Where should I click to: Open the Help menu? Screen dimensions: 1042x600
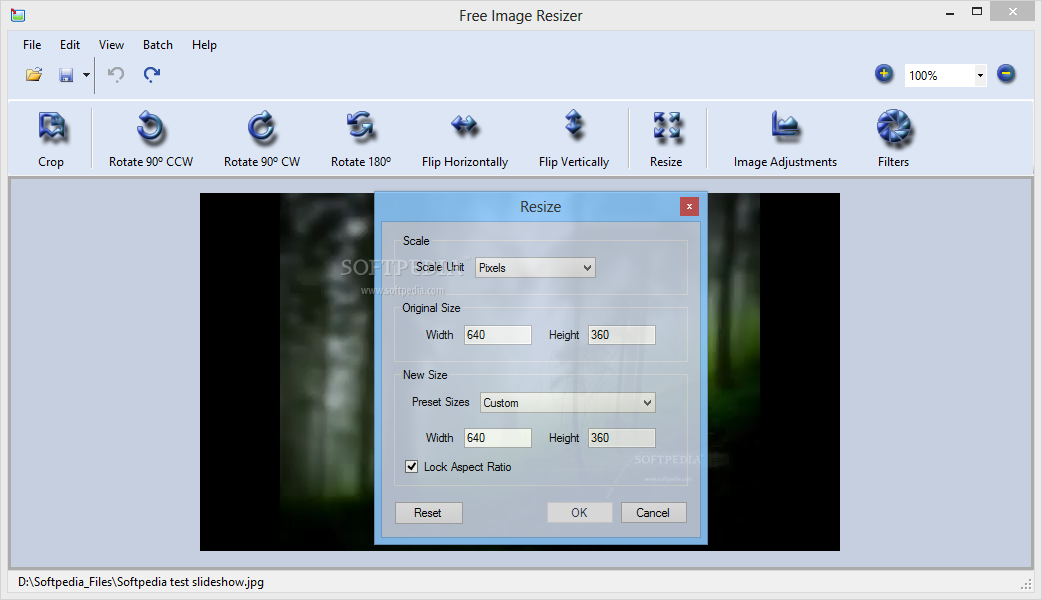204,45
